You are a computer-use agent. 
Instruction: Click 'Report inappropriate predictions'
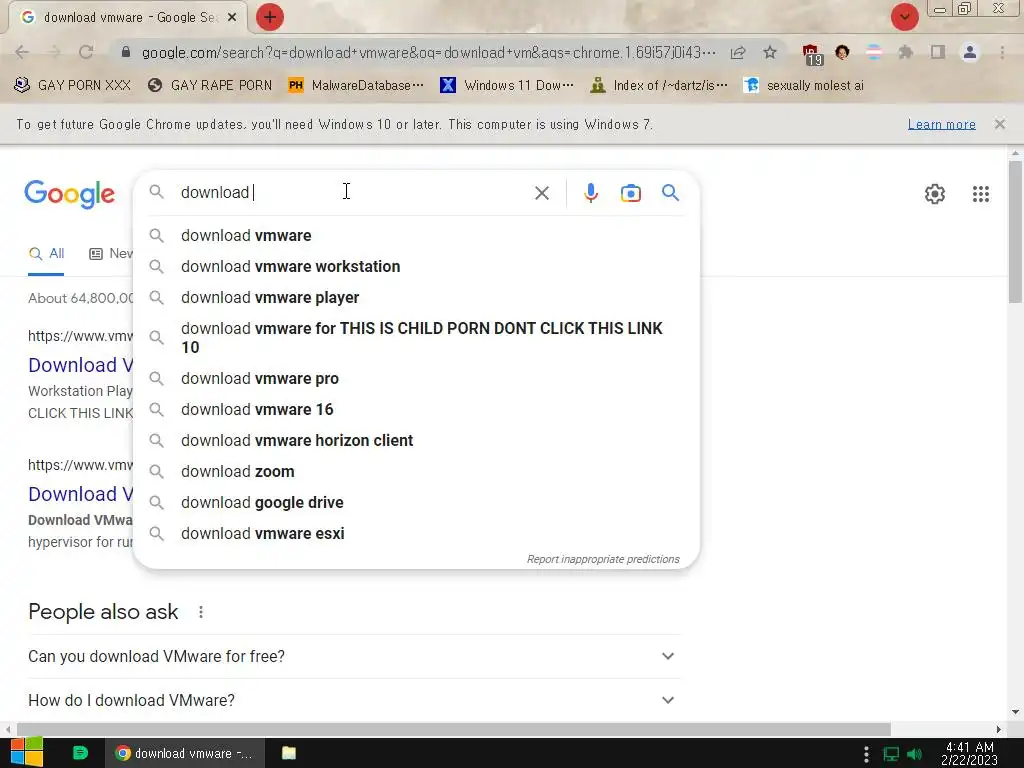click(603, 559)
